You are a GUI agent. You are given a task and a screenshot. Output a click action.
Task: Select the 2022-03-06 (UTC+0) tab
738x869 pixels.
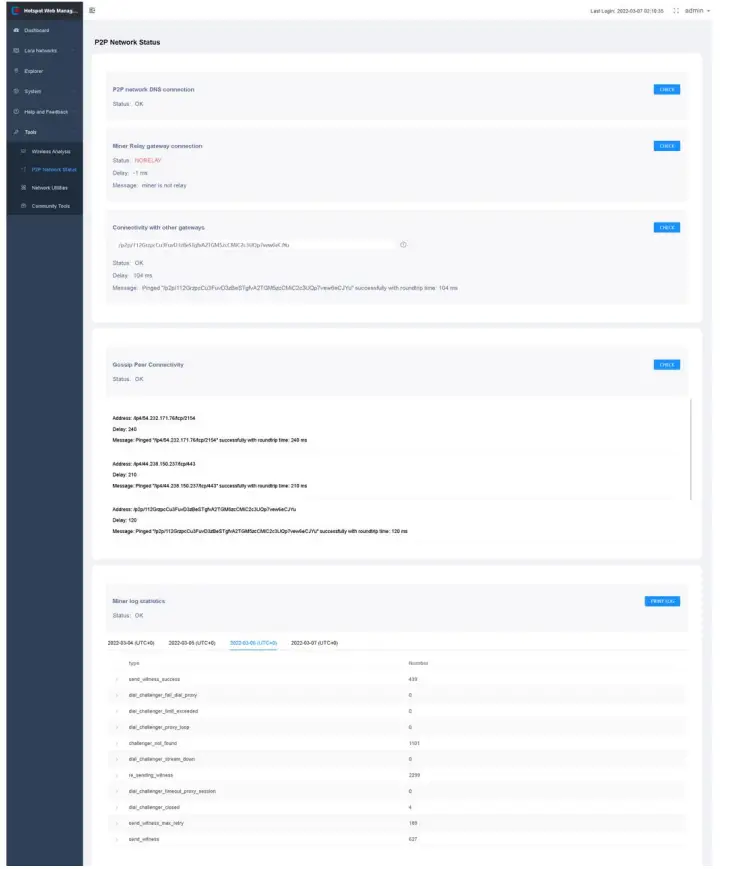tap(253, 643)
